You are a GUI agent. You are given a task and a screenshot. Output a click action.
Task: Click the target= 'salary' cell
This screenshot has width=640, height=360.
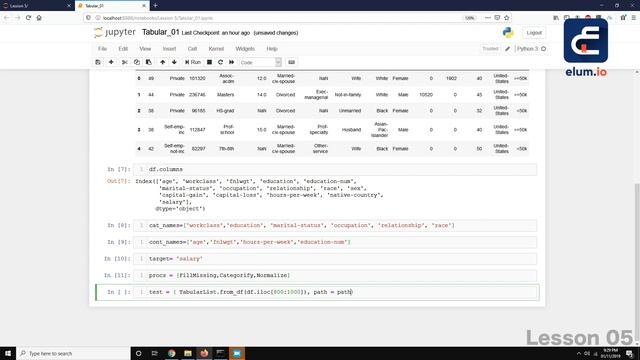click(x=334, y=259)
